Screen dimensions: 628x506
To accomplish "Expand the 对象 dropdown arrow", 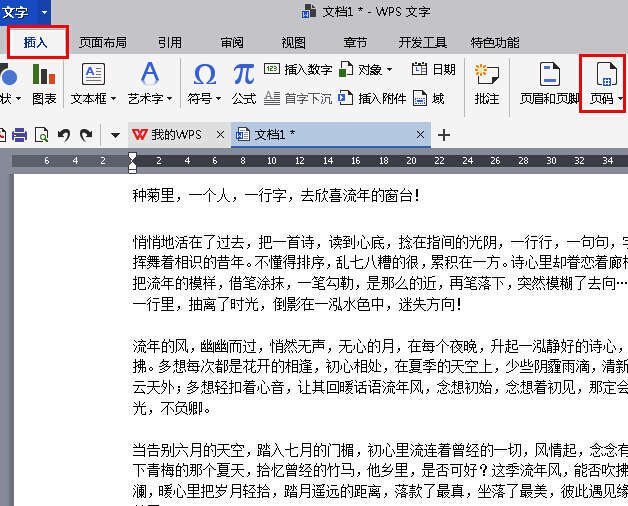I will click(x=389, y=70).
